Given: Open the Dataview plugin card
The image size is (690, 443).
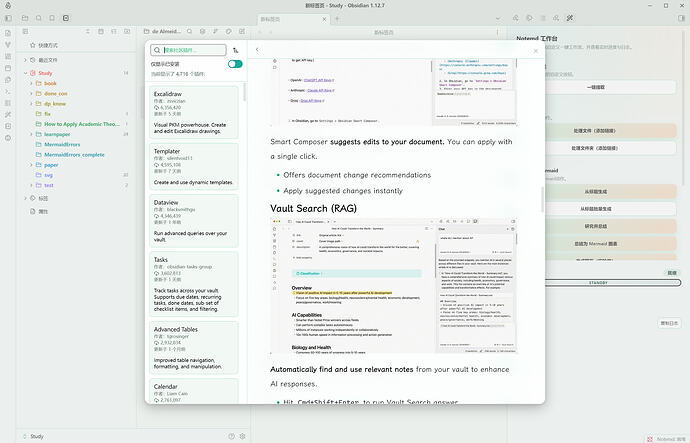Looking at the screenshot, I should pos(194,221).
